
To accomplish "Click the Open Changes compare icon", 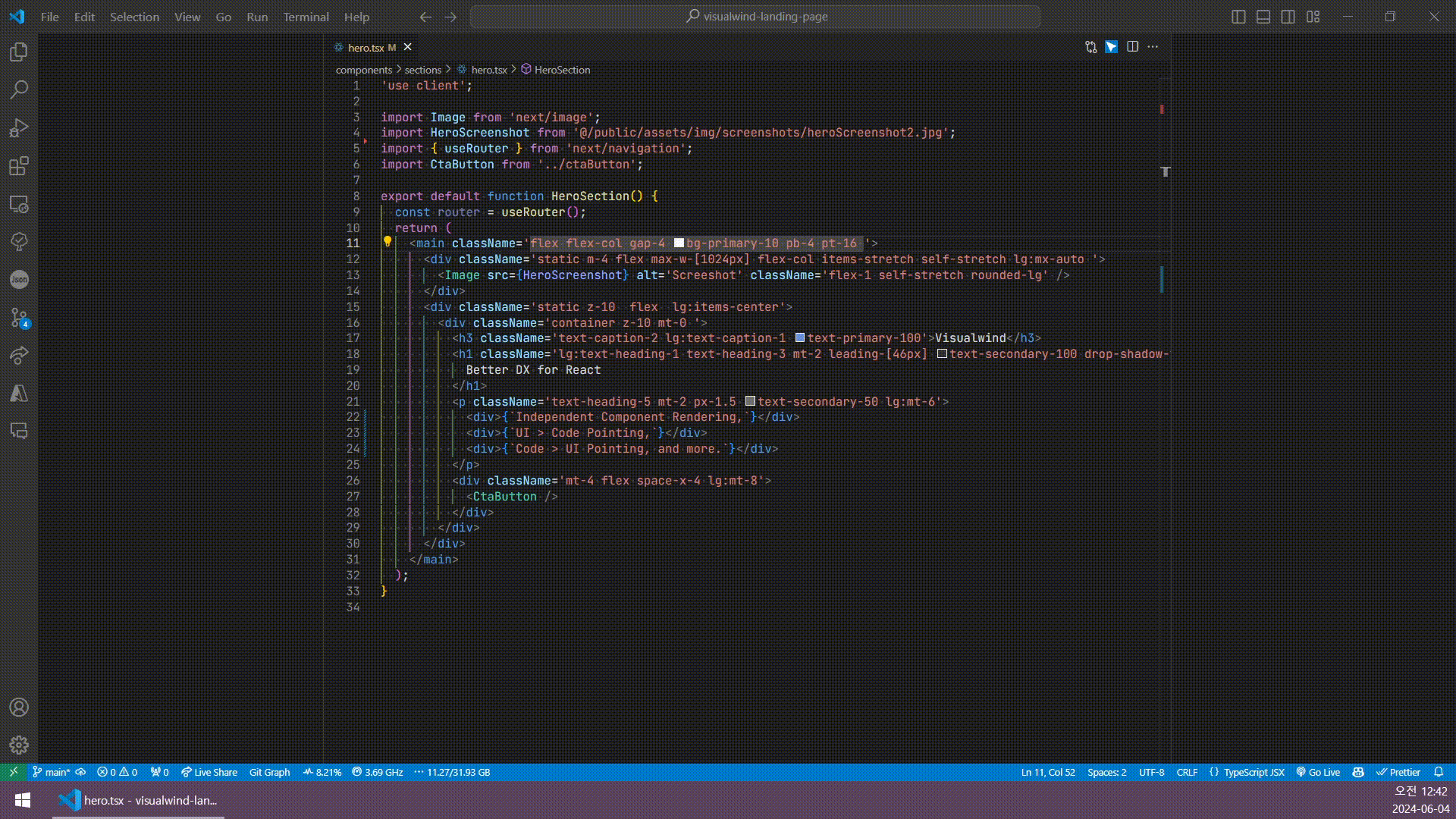I will point(1090,47).
